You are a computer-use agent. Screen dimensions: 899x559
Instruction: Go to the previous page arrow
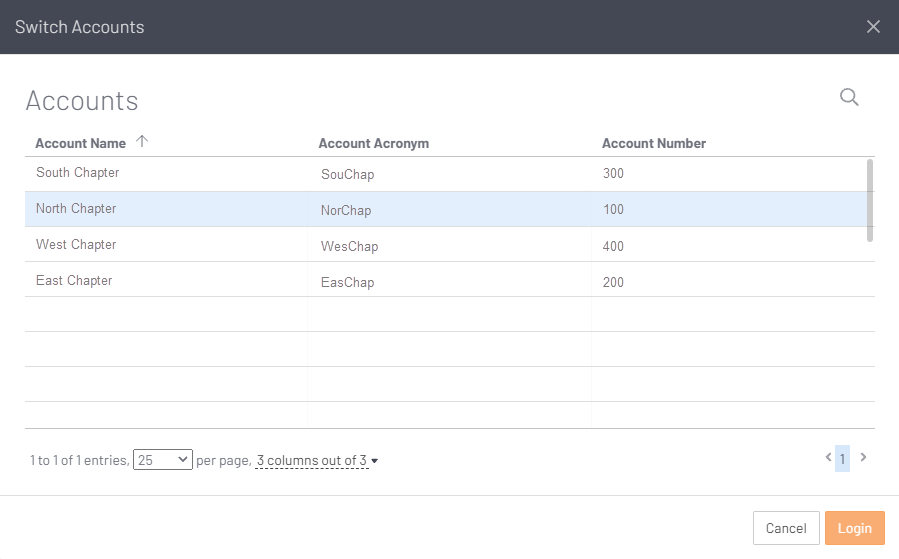[828, 457]
